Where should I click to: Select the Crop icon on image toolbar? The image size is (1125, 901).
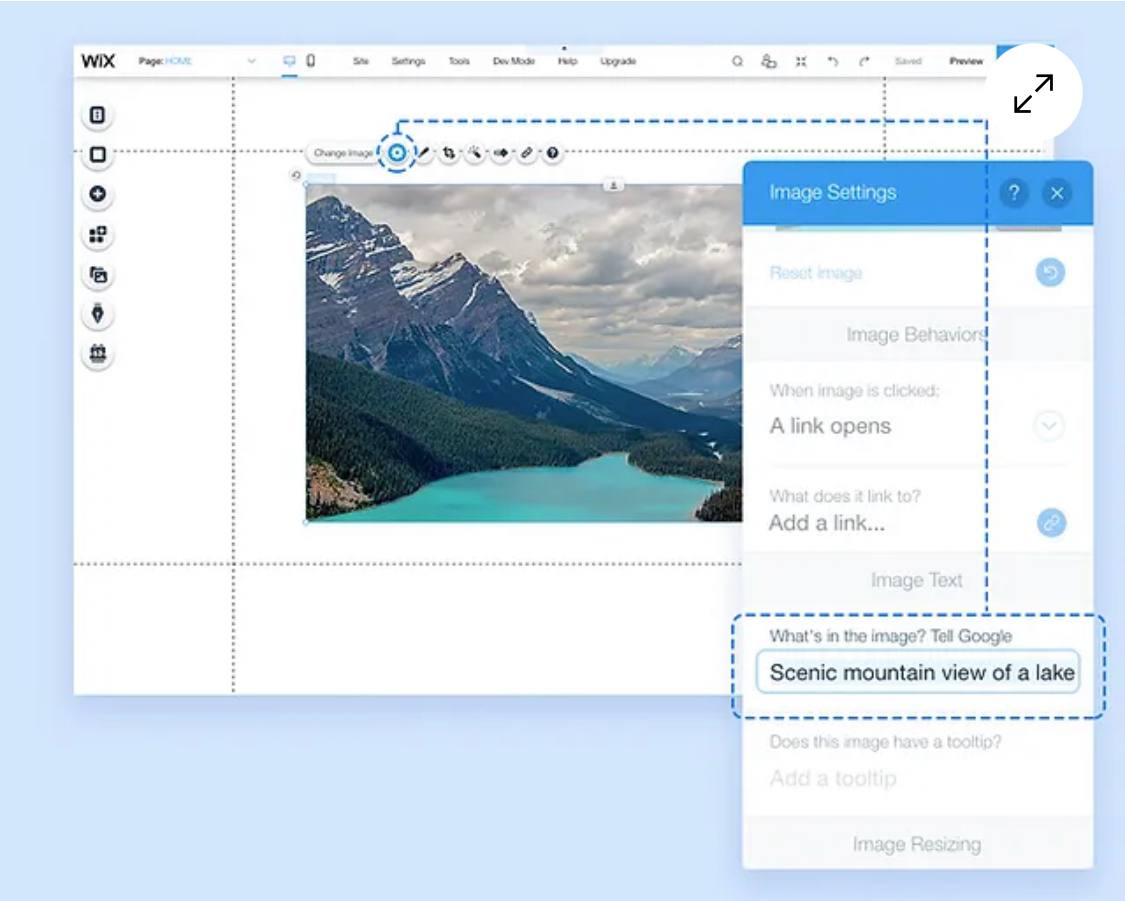pyautogui.click(x=449, y=152)
